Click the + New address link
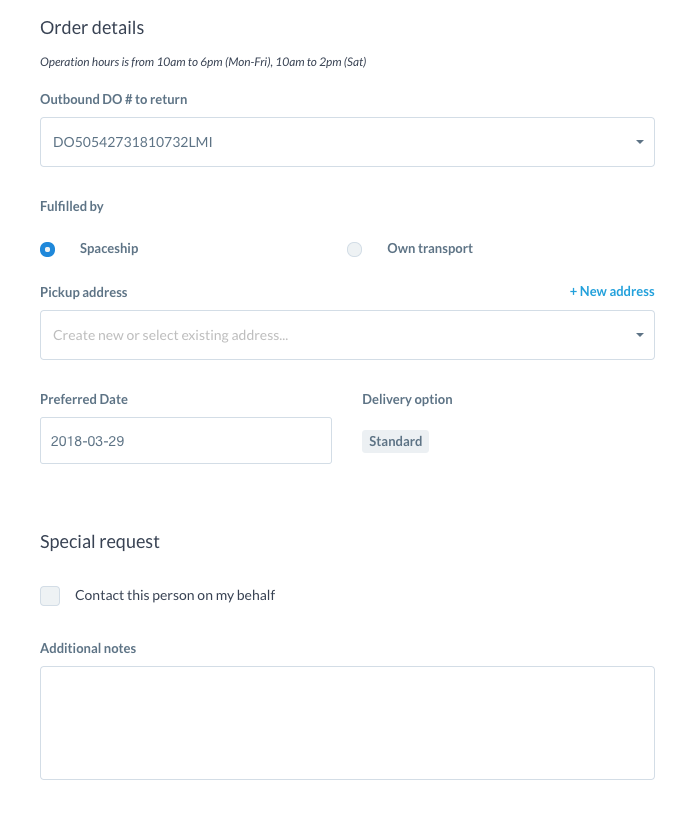The image size is (693, 817). (612, 291)
